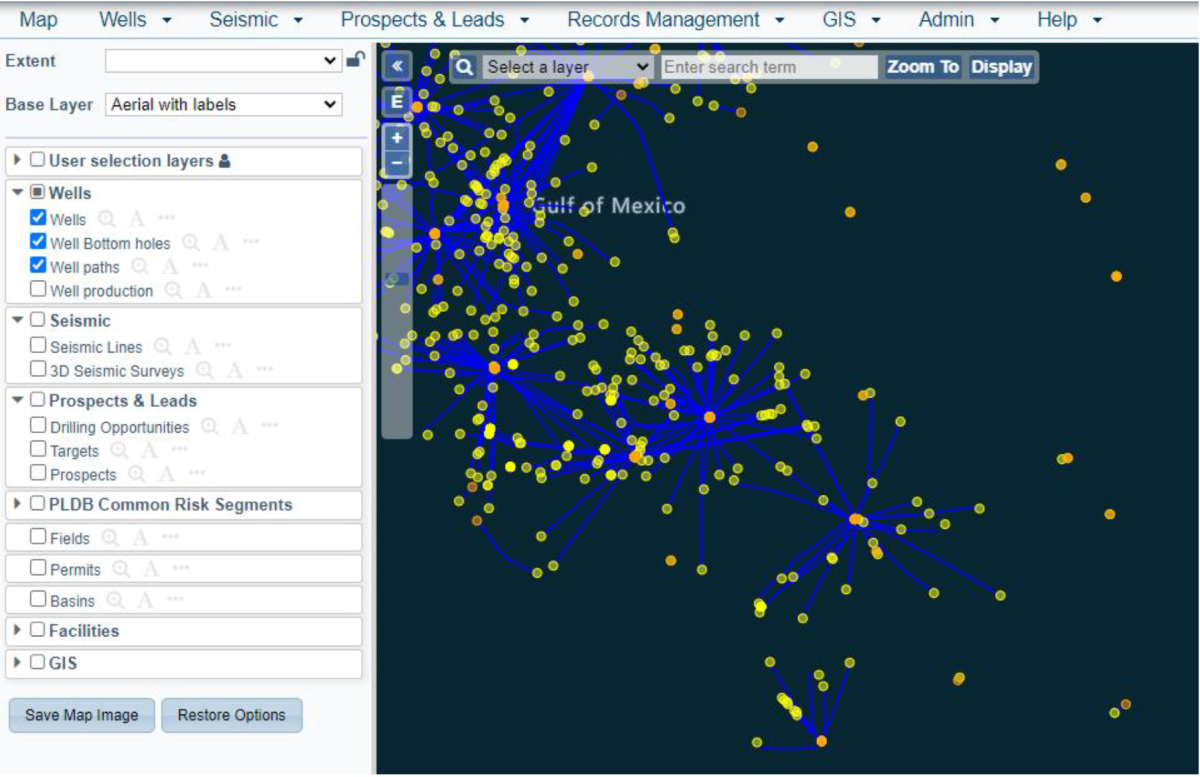This screenshot has width=1200, height=777.
Task: Click the lock icon beside the Extent dropdown
Action: [356, 60]
